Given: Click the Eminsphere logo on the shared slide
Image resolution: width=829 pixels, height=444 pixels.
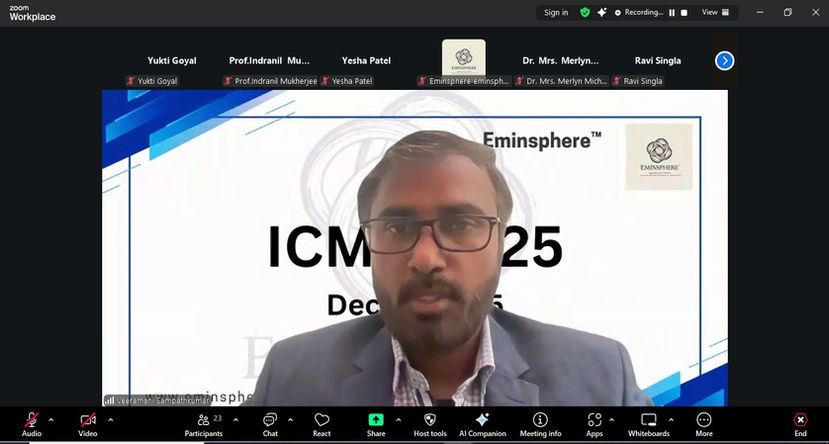Looking at the screenshot, I should [x=659, y=156].
